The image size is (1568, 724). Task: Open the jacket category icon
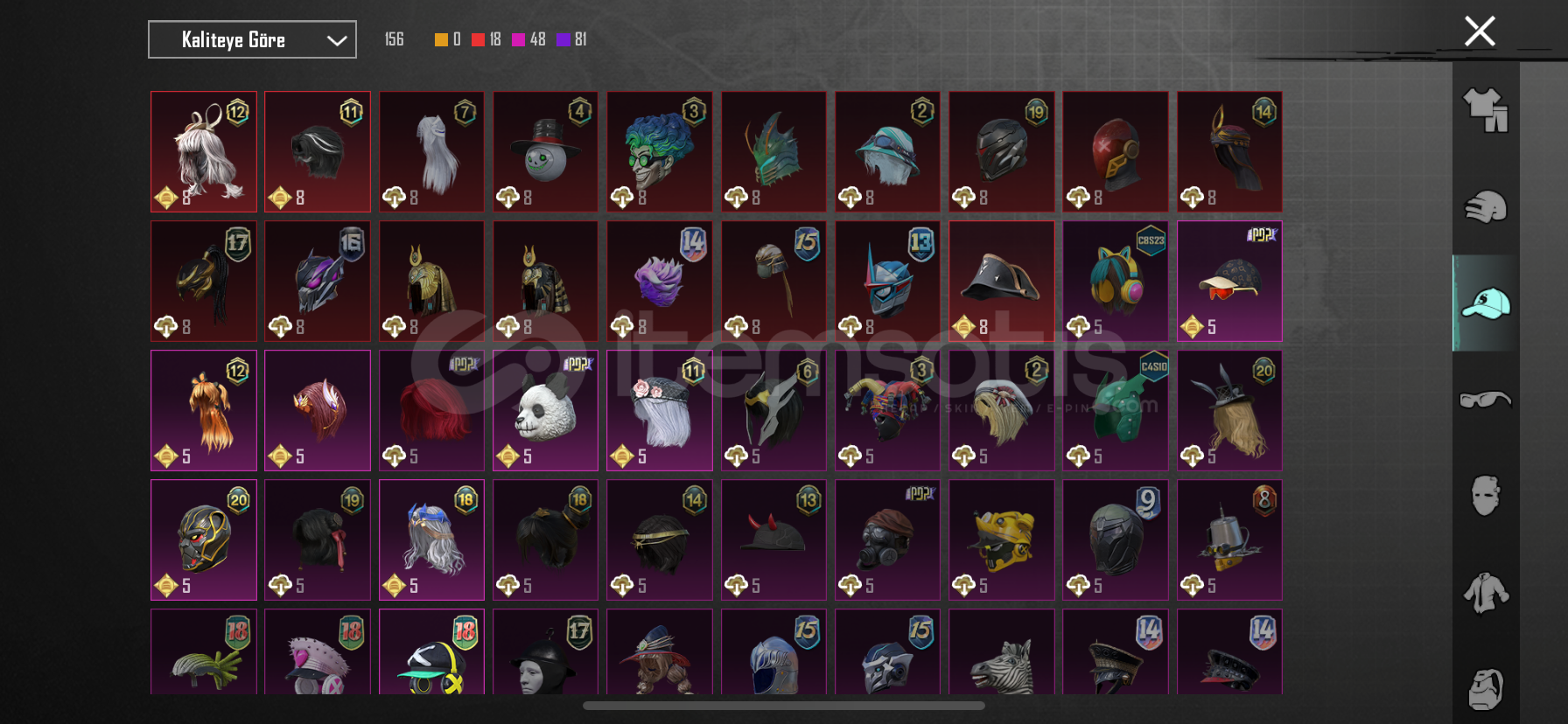(1486, 593)
